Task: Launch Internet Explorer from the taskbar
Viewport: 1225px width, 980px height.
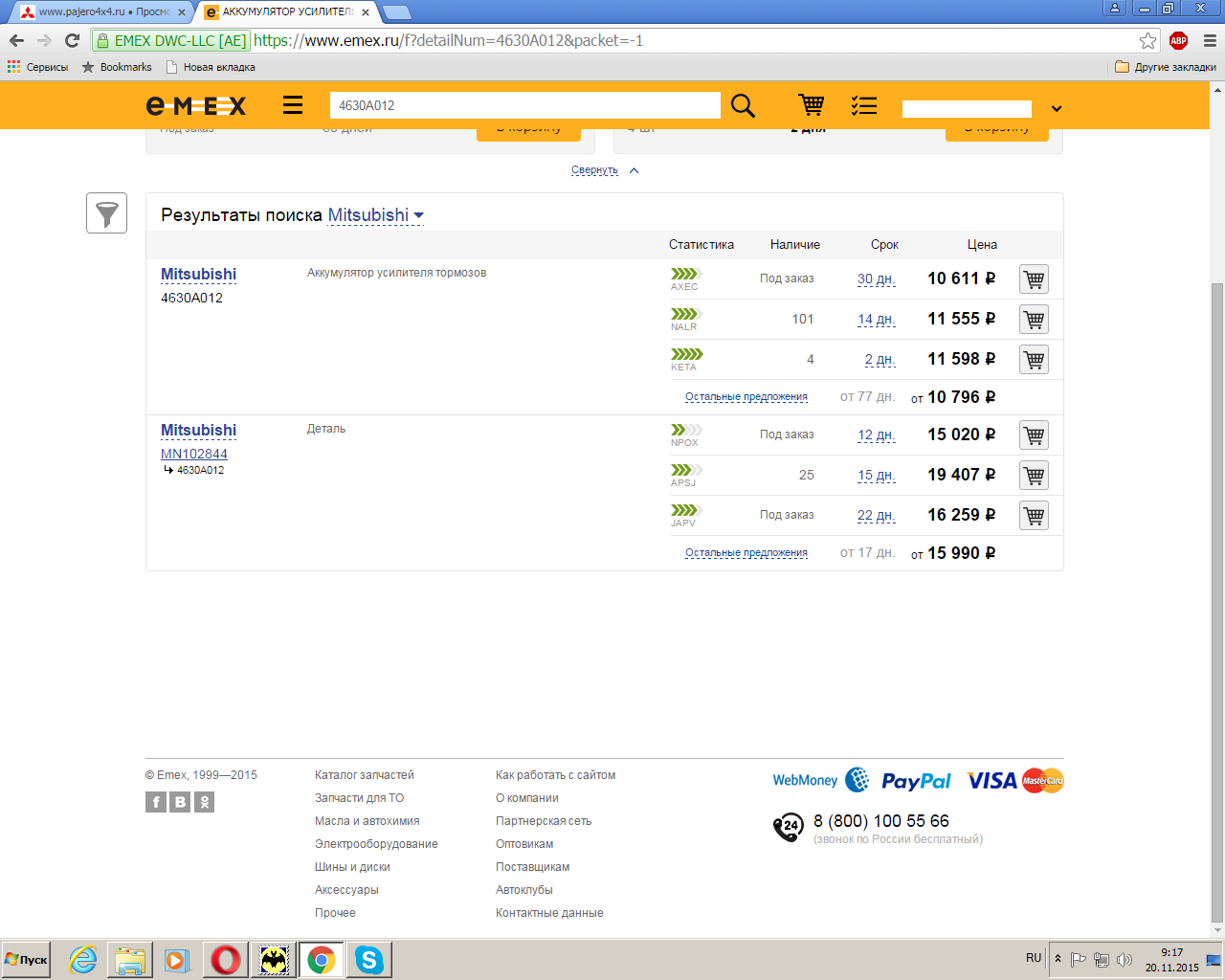Action: [83, 959]
